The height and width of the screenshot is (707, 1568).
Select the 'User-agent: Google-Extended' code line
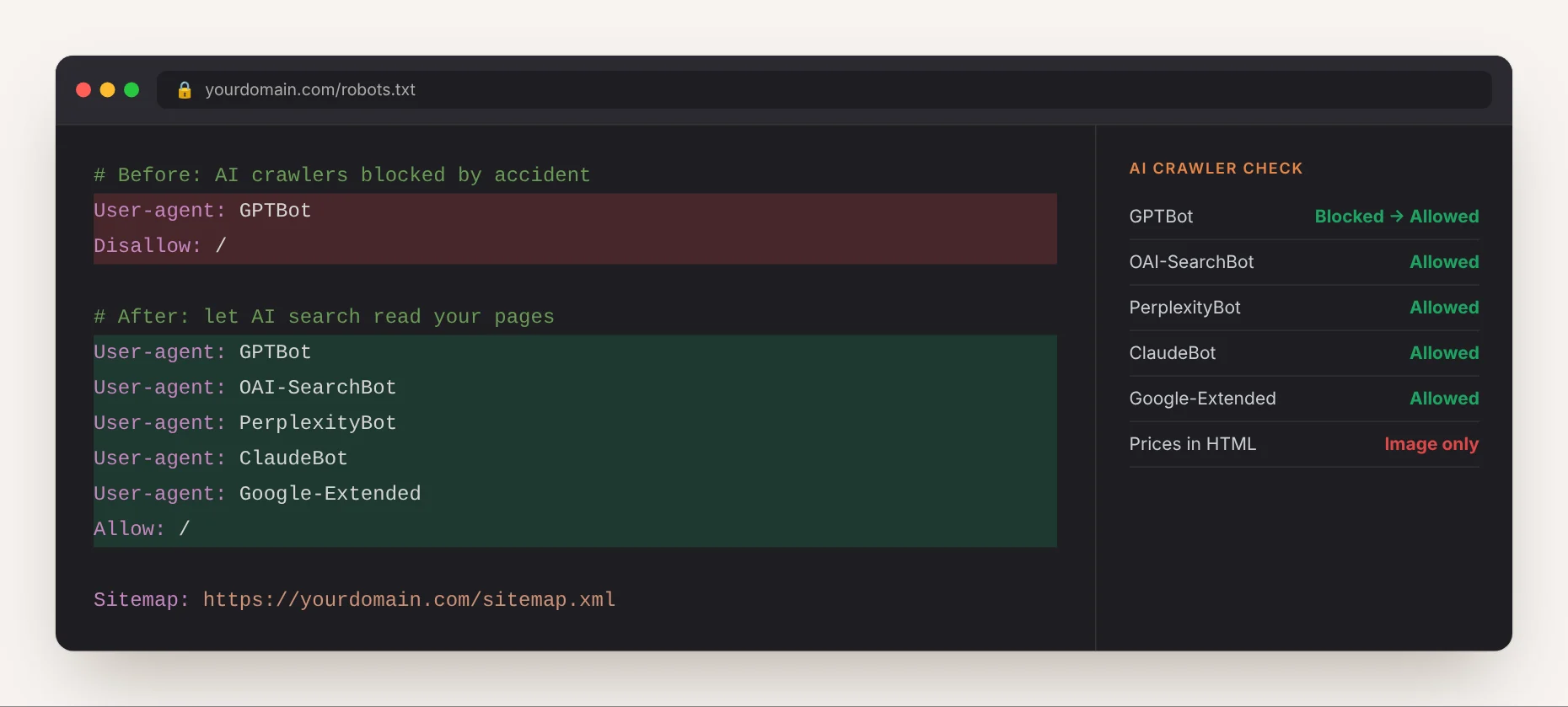click(257, 494)
